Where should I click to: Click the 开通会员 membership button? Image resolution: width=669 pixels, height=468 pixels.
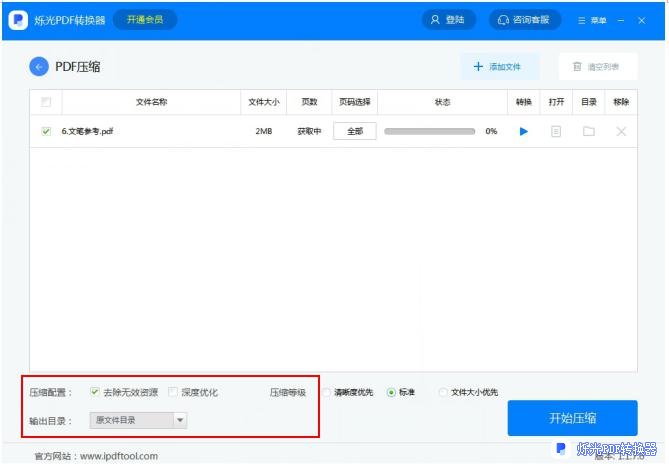144,19
